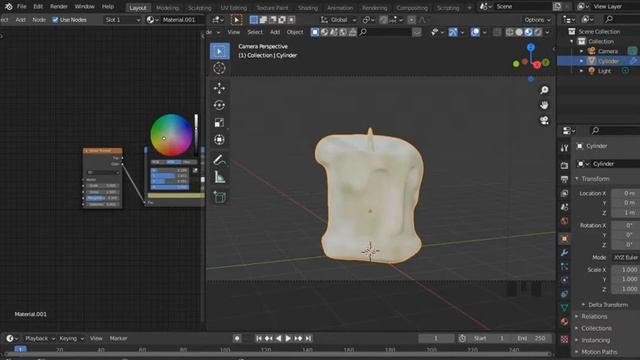Image resolution: width=640 pixels, height=360 pixels.
Task: Select the Move tool
Action: (x=220, y=88)
